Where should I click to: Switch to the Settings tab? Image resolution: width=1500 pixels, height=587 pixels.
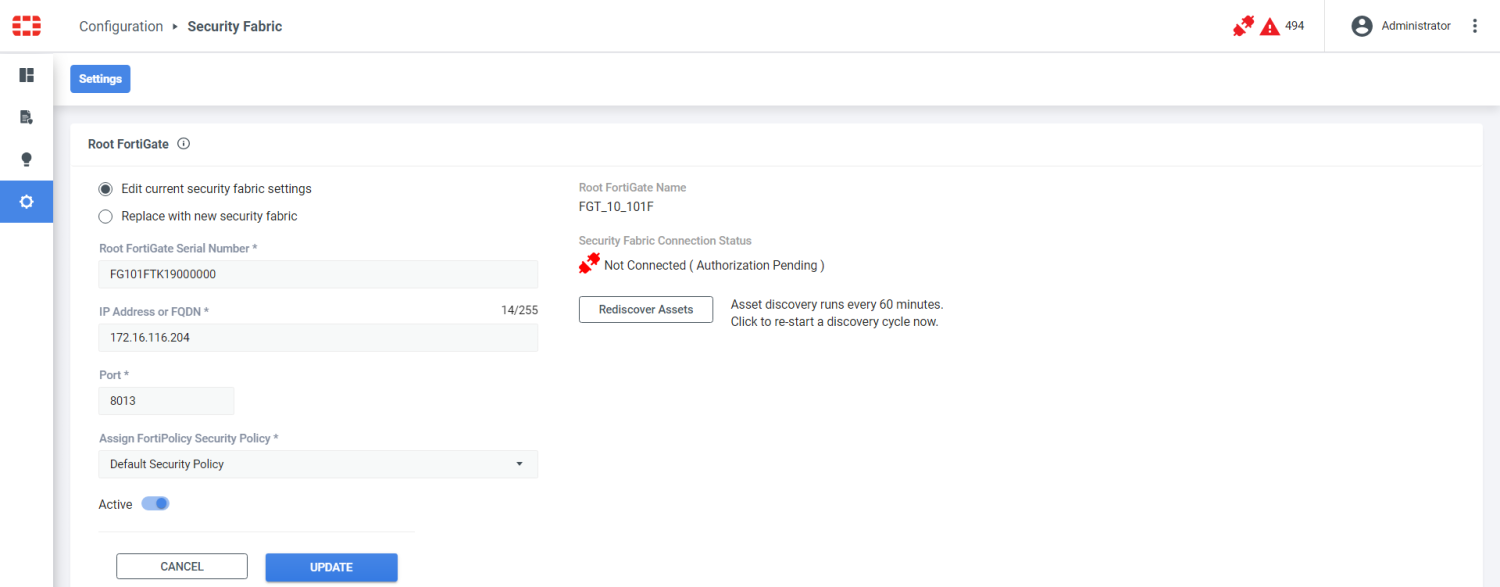99,78
